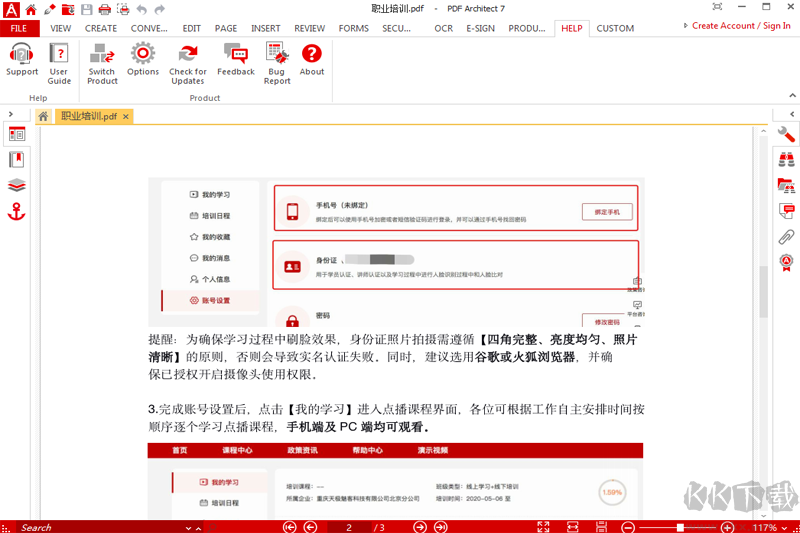Click the Print icon in title bar
The image size is (800, 533).
(x=105, y=9)
